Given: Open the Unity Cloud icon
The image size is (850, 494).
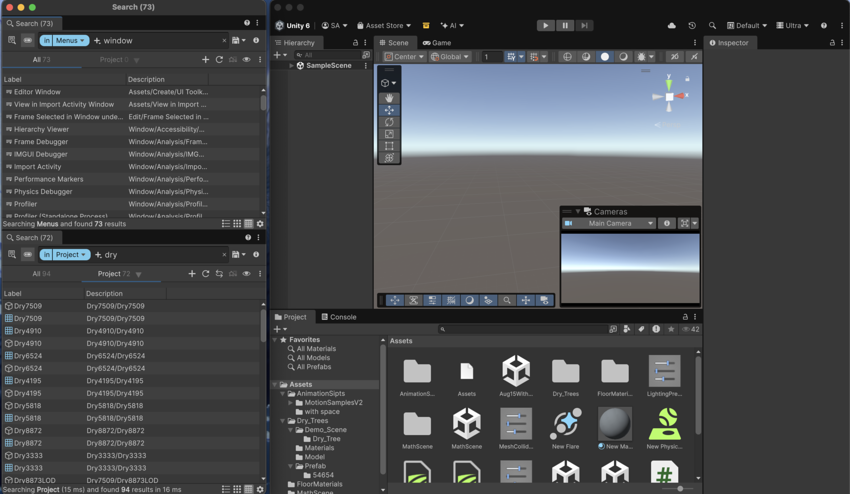Looking at the screenshot, I should pos(671,25).
